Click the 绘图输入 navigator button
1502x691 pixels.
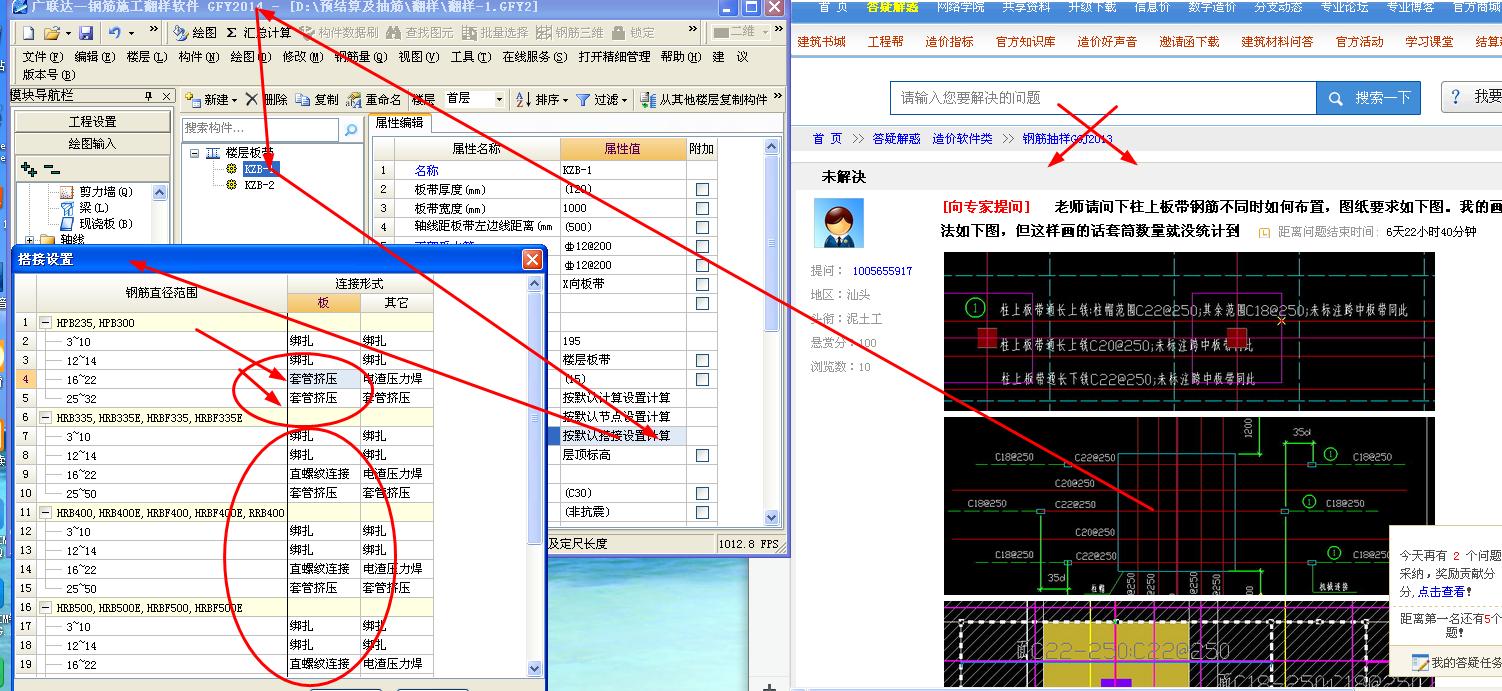[92, 143]
